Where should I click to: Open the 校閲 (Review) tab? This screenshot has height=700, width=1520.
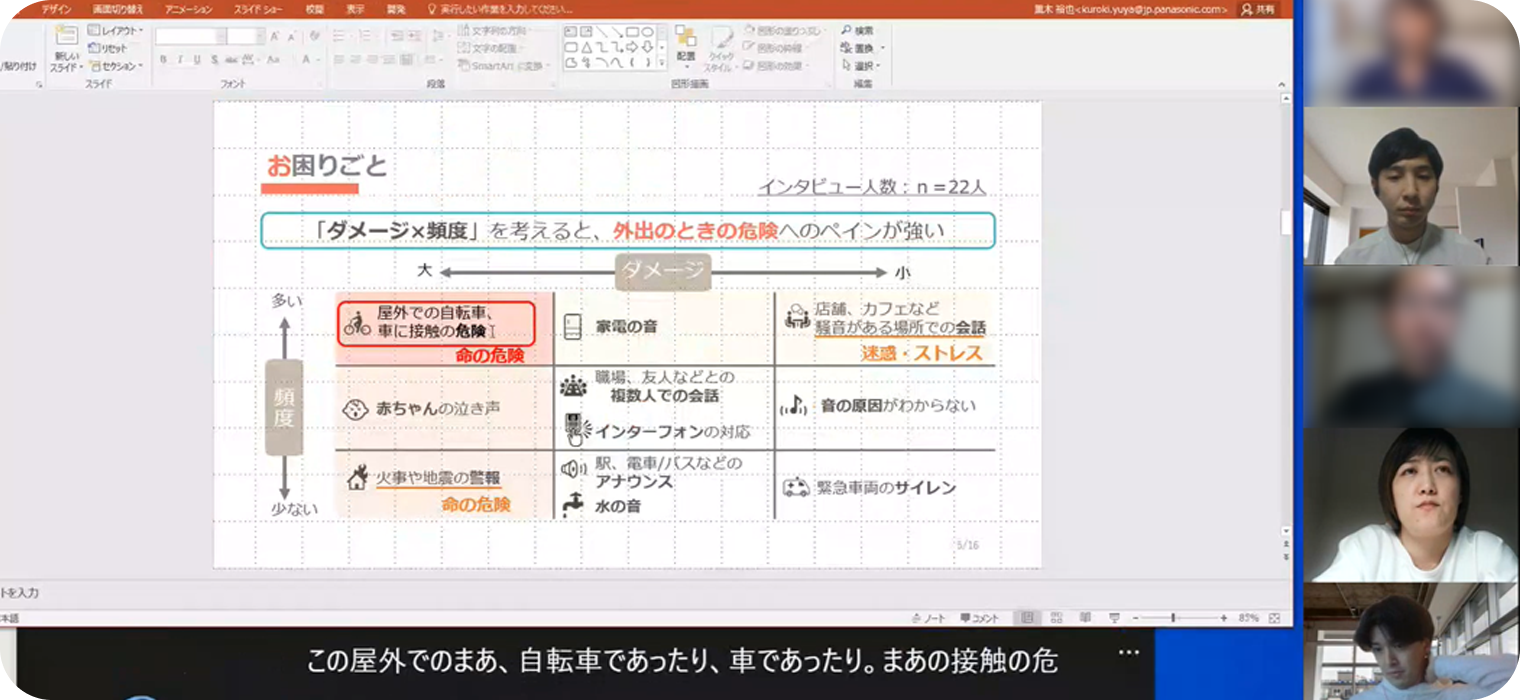[315, 8]
